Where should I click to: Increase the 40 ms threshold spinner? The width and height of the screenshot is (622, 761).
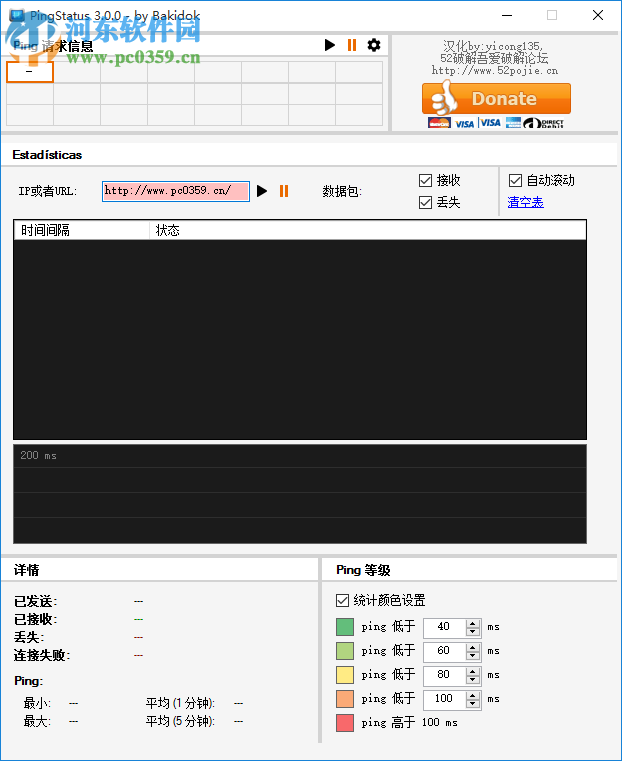click(x=473, y=623)
